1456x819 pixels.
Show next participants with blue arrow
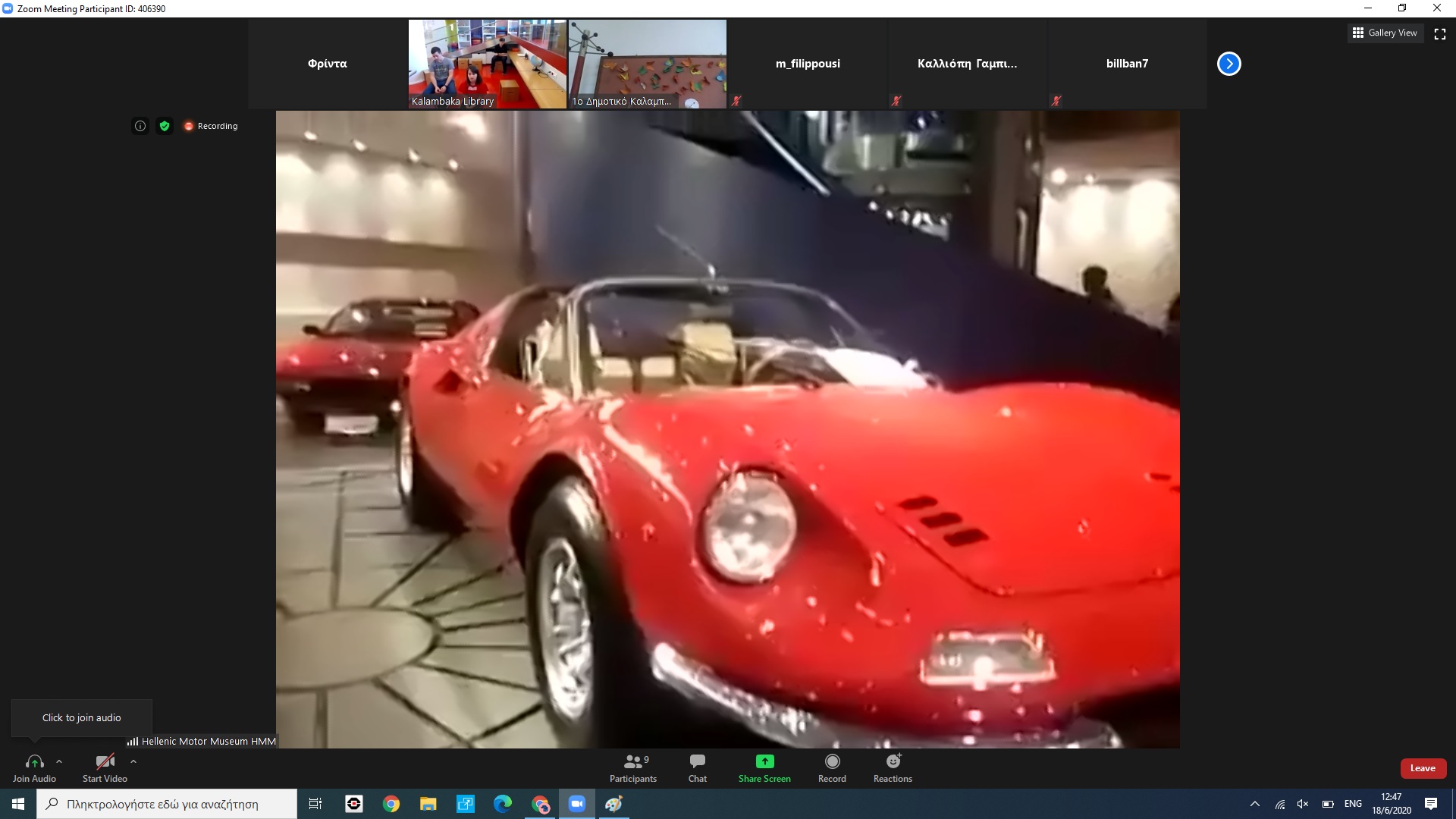click(x=1228, y=64)
